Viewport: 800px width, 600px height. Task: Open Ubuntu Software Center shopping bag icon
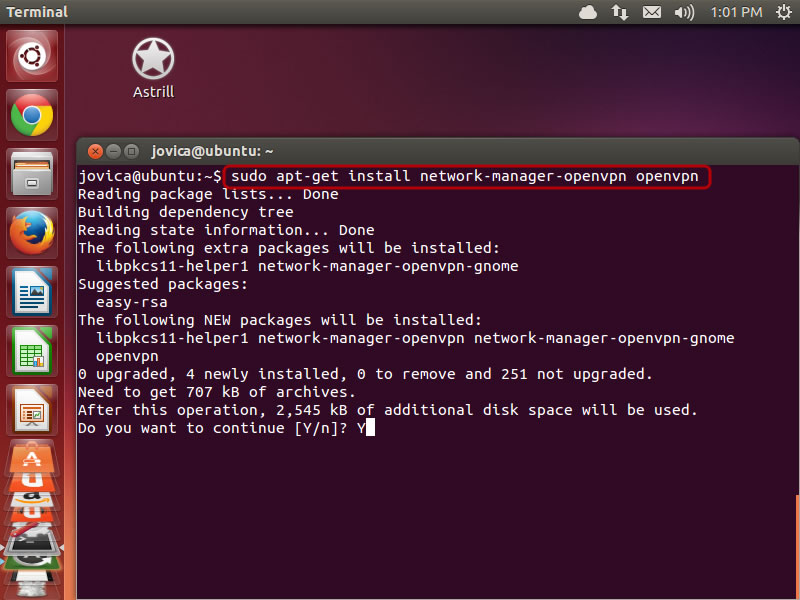[32, 458]
